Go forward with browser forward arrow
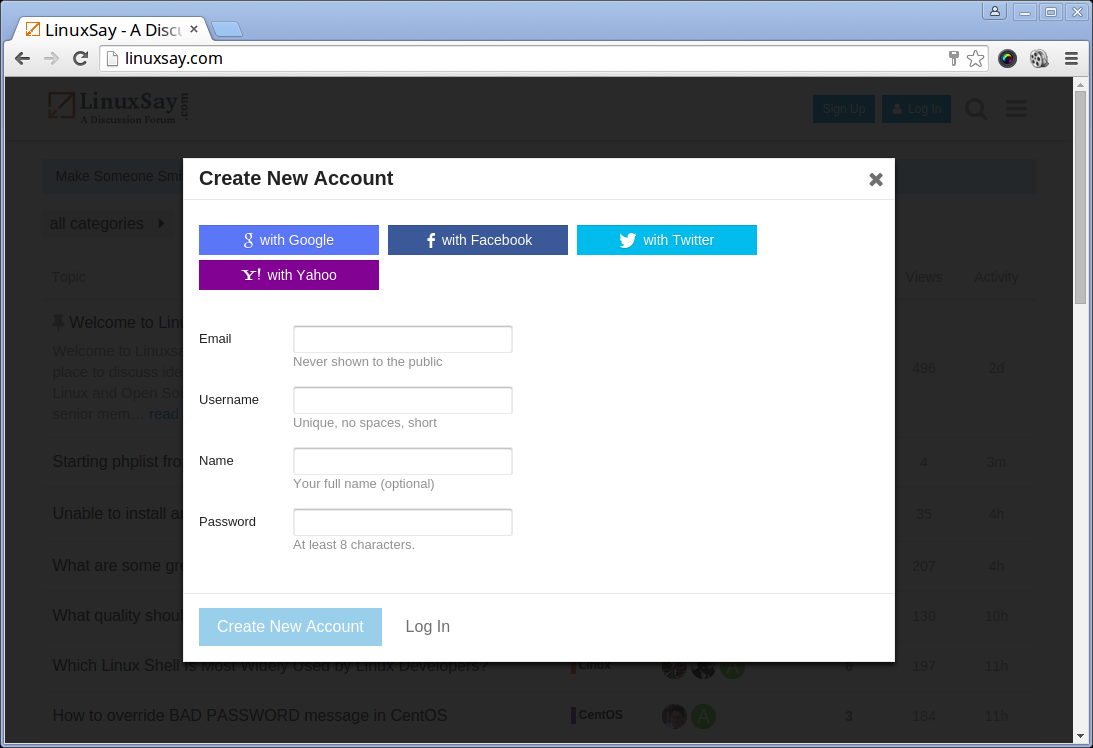Image resolution: width=1093 pixels, height=748 pixels. tap(51, 59)
